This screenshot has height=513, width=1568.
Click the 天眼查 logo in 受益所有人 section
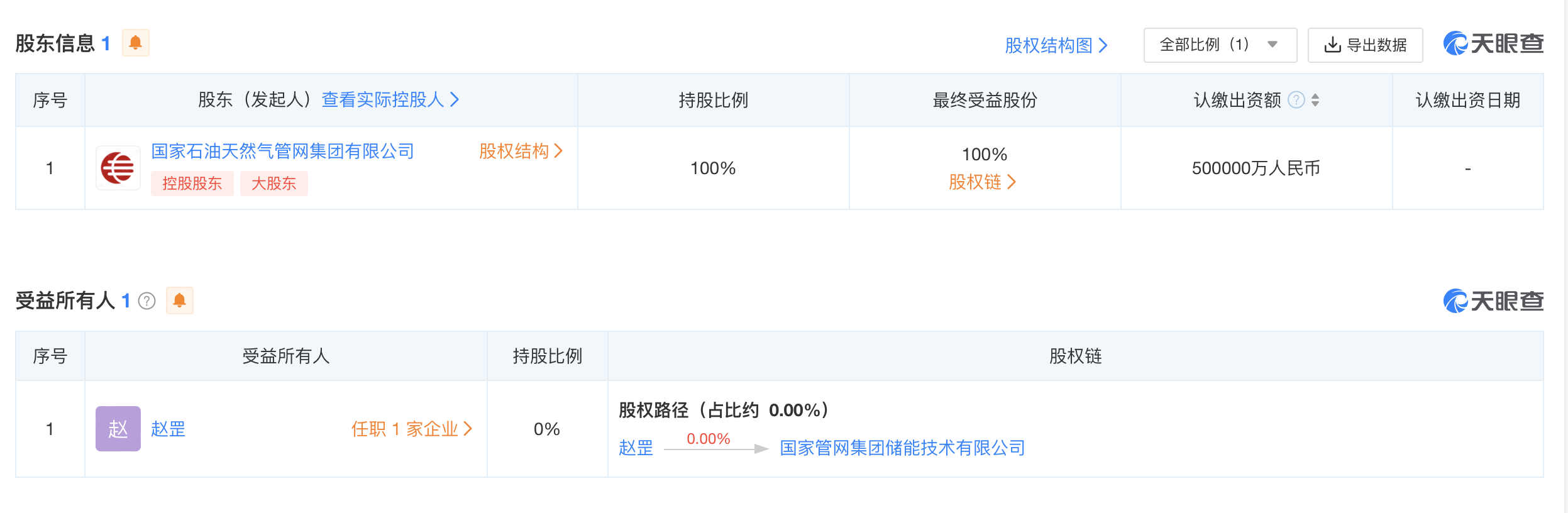pyautogui.click(x=1493, y=301)
